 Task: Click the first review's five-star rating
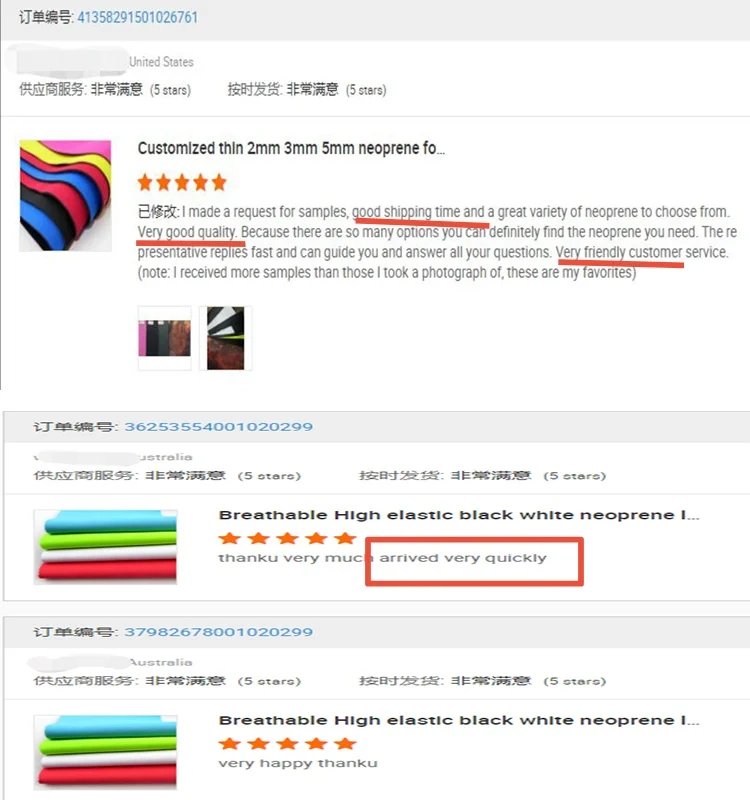[x=182, y=182]
